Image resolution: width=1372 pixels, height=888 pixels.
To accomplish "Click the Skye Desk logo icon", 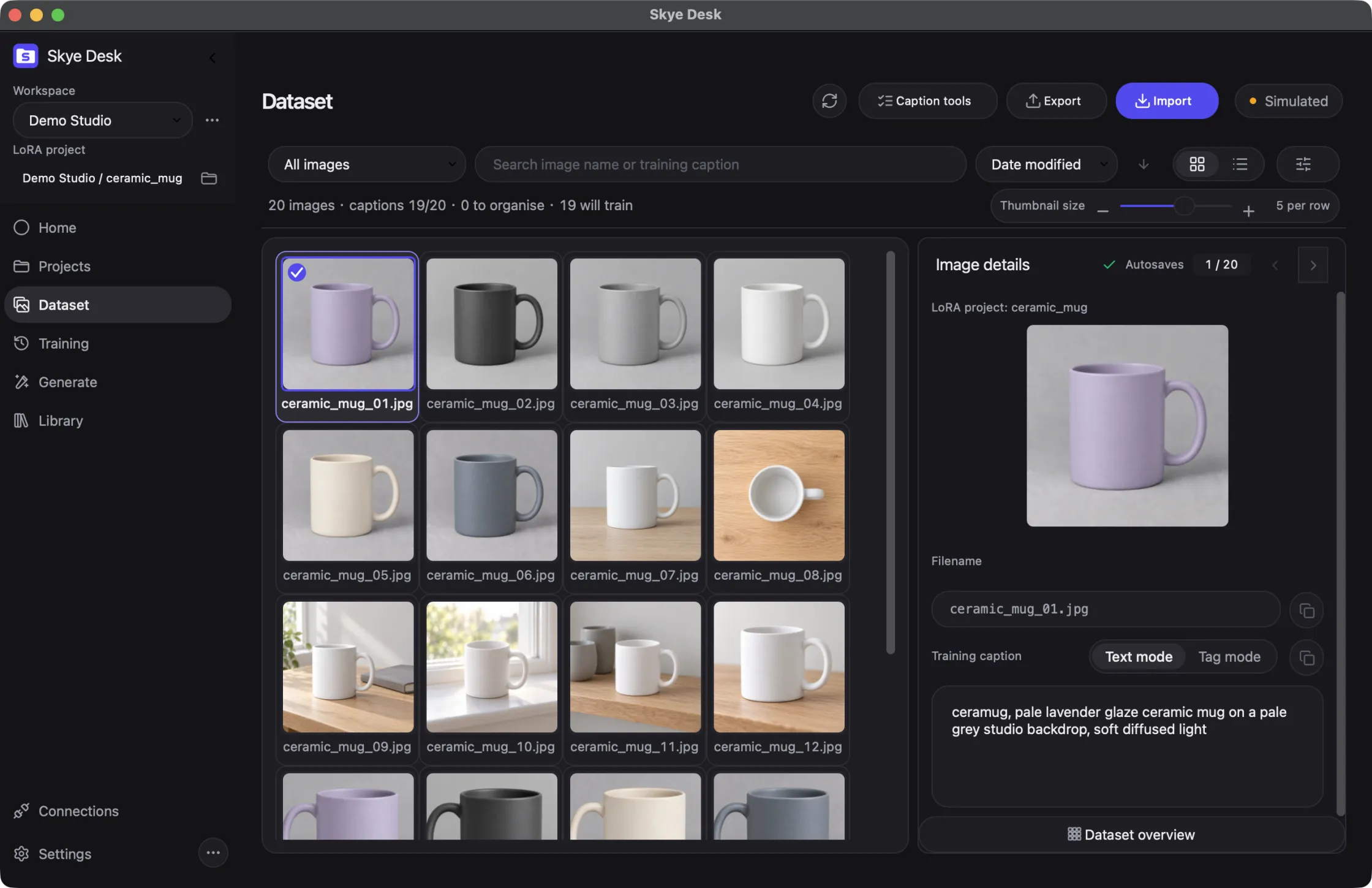I will 26,56.
